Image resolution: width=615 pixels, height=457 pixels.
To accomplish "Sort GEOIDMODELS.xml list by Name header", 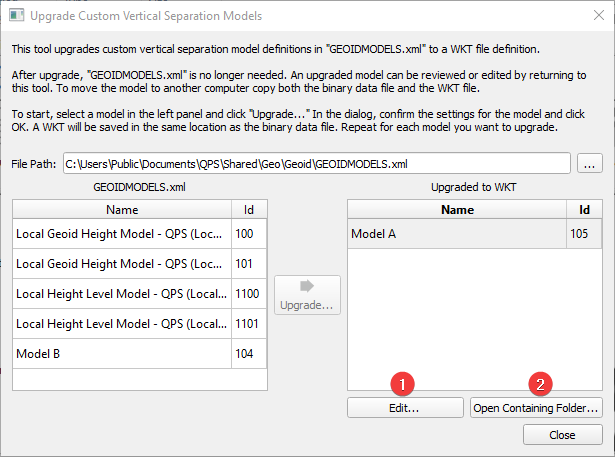I will [x=121, y=208].
